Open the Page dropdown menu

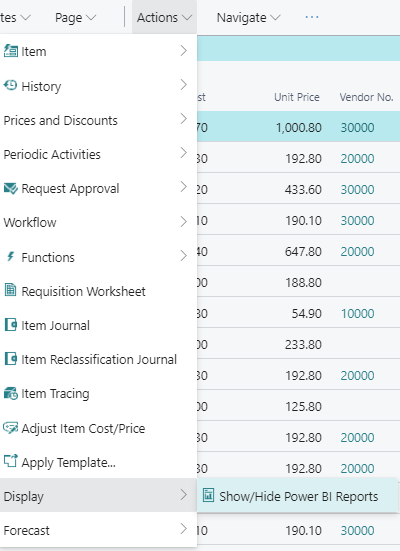pyautogui.click(x=75, y=17)
